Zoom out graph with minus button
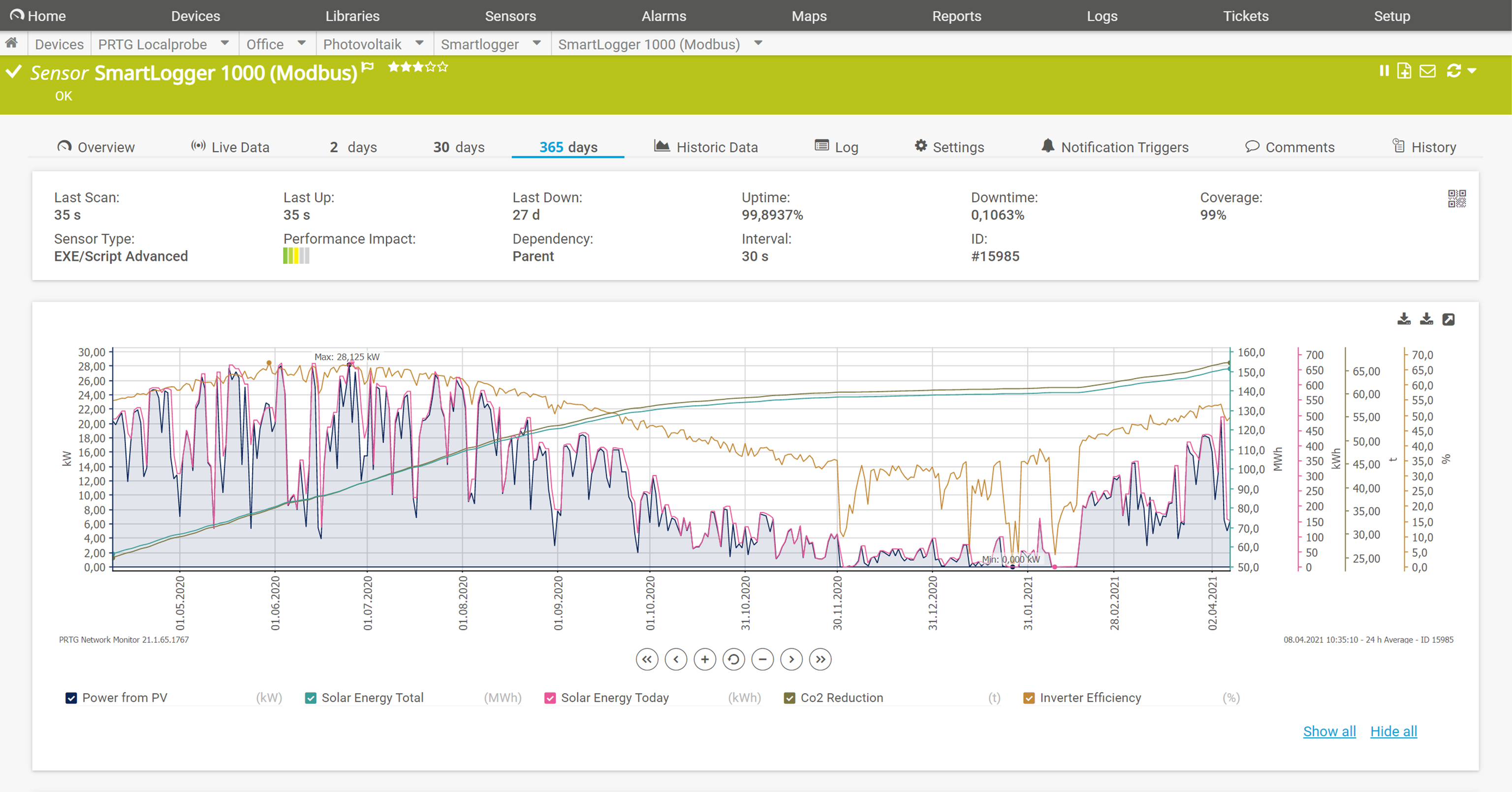This screenshot has width=1512, height=792. coord(762,659)
